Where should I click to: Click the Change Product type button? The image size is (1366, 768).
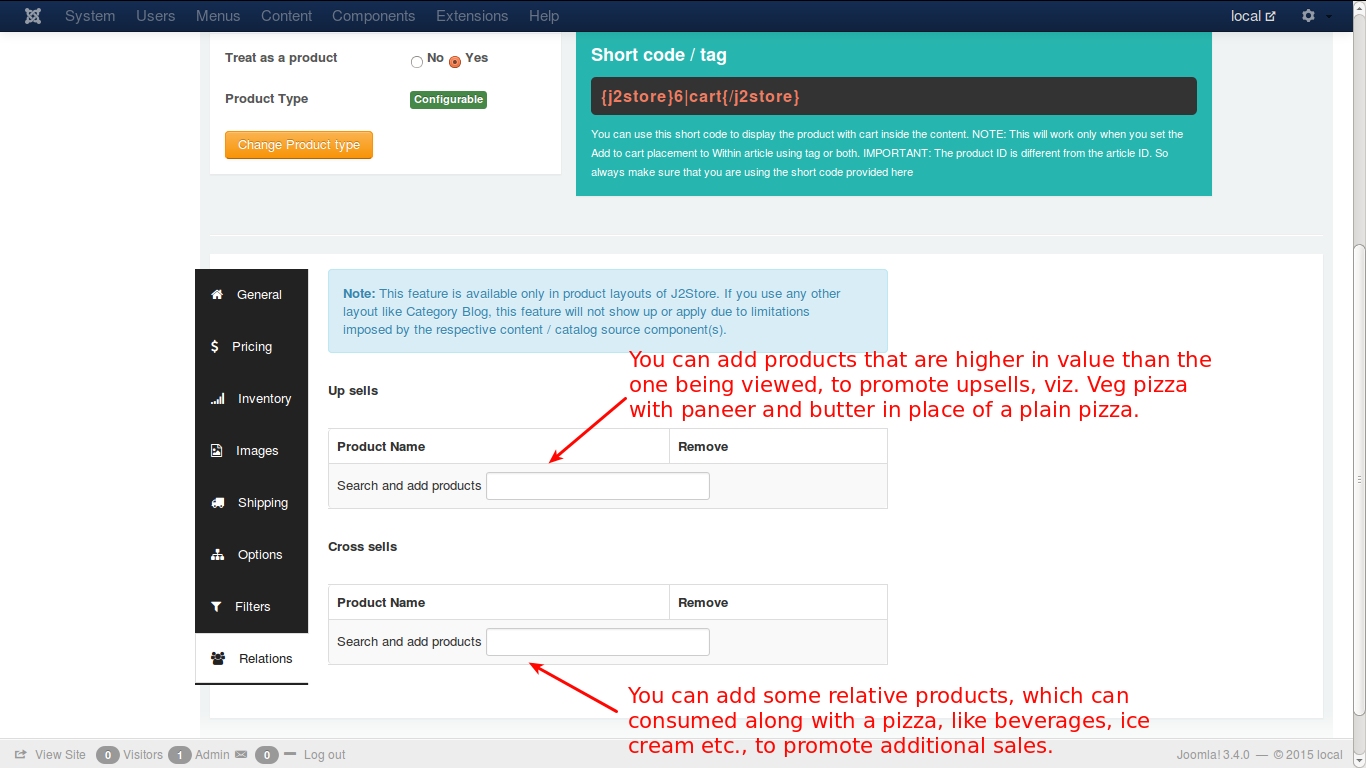coord(299,145)
